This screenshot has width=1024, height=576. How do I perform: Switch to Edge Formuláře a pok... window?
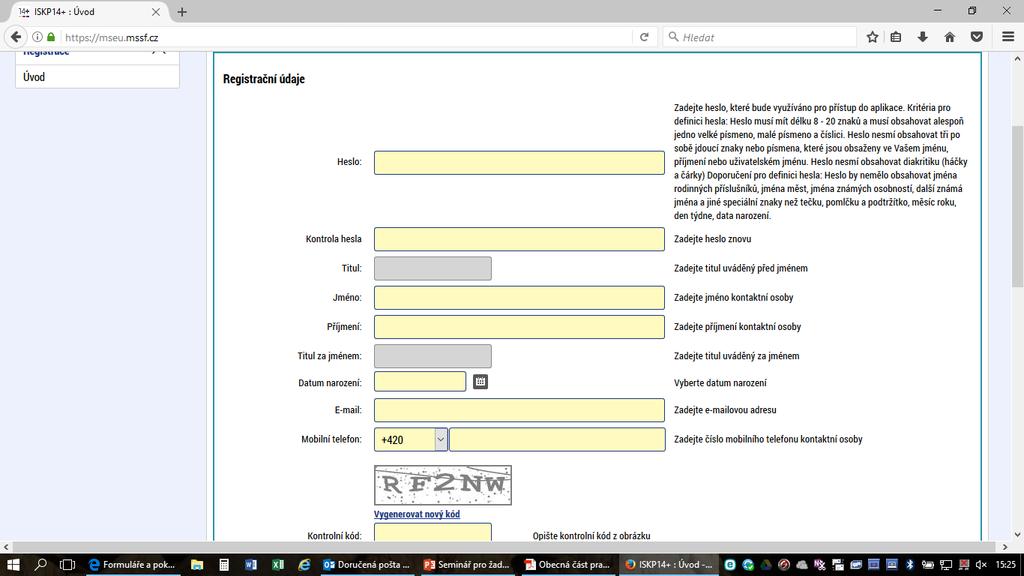[x=133, y=564]
